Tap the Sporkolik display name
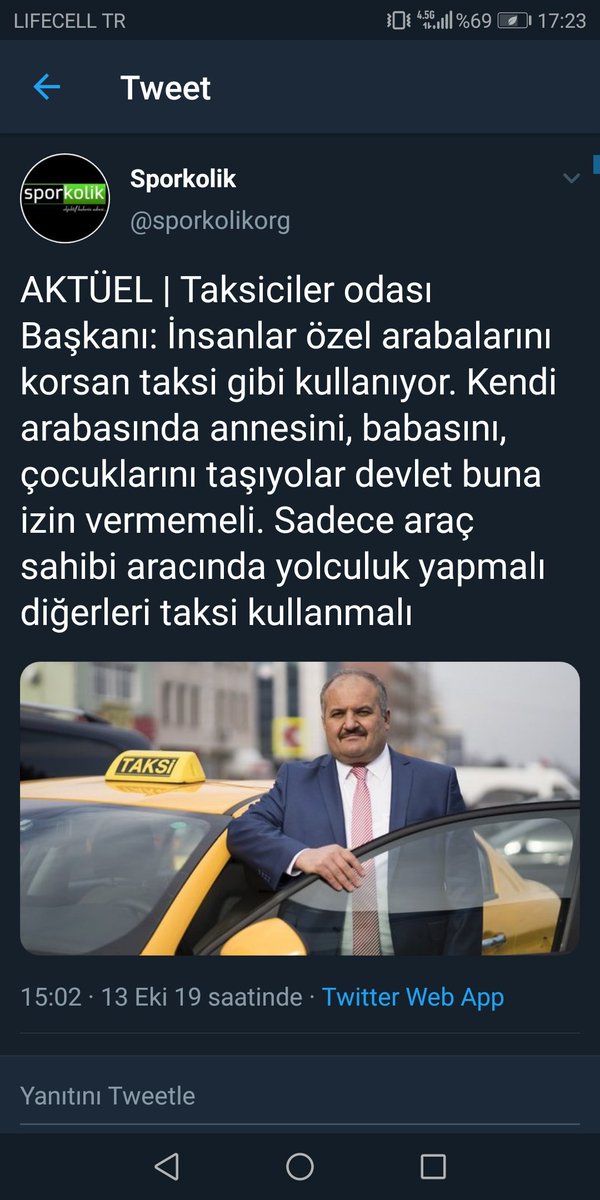This screenshot has width=600, height=1200. [183, 179]
